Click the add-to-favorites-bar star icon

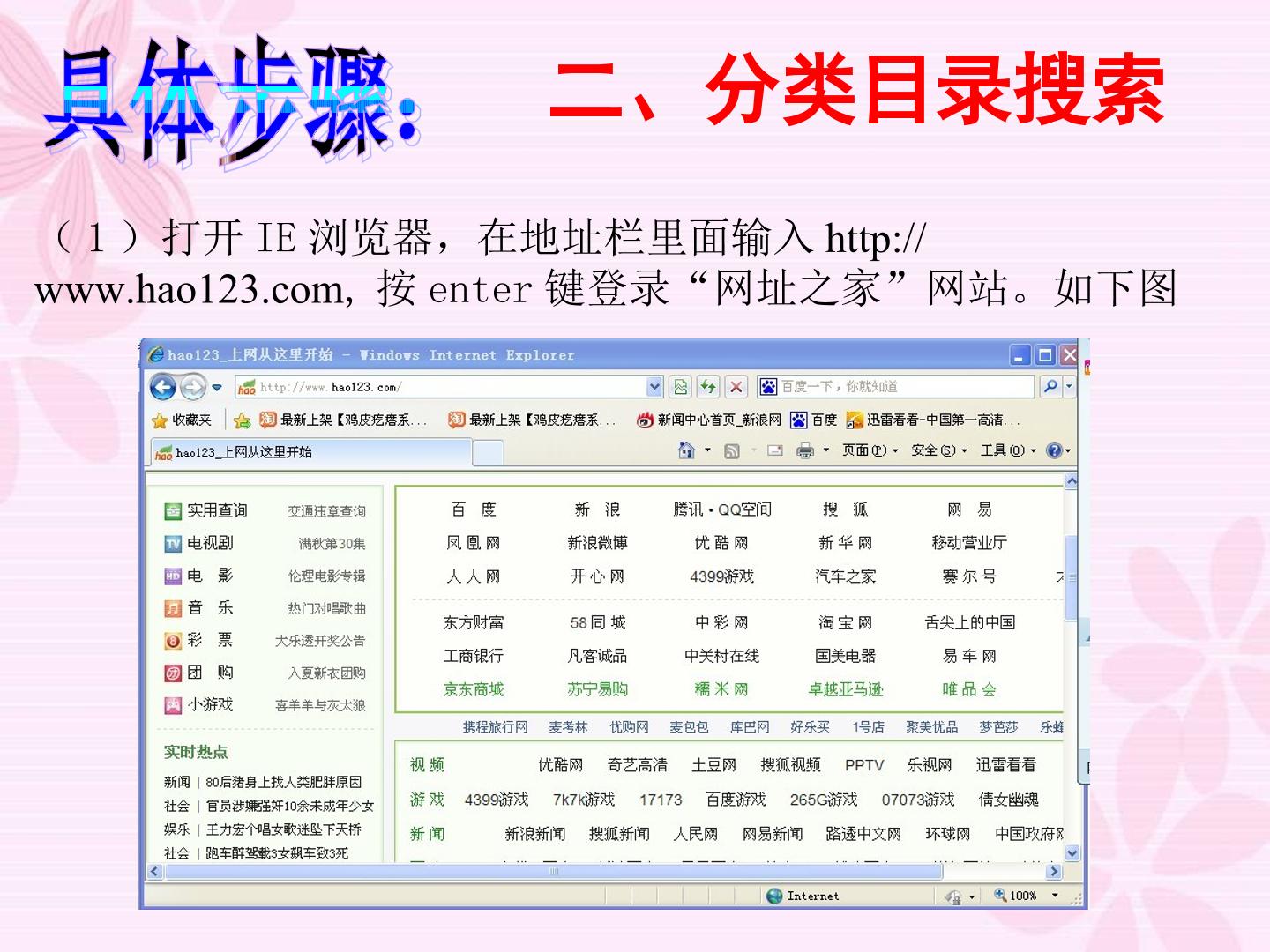click(243, 420)
